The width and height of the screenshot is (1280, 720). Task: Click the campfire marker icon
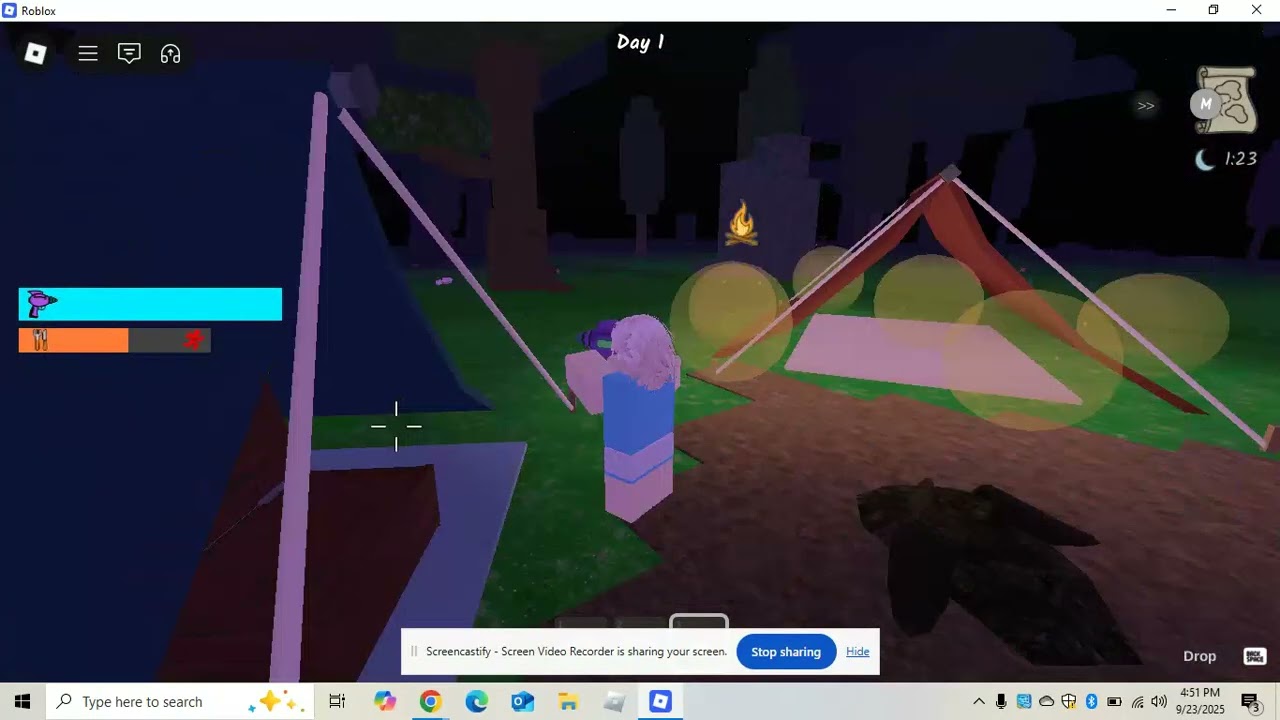tap(741, 223)
